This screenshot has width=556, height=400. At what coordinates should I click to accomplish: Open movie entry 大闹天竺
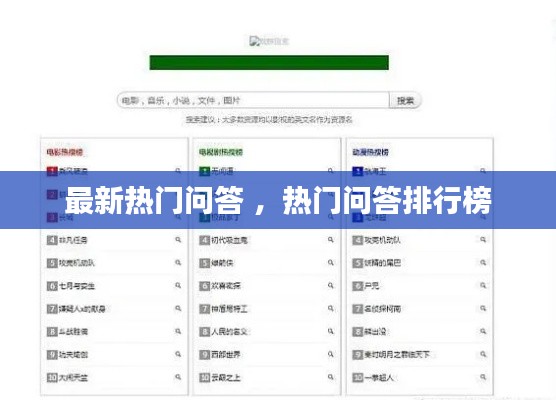pyautogui.click(x=73, y=377)
